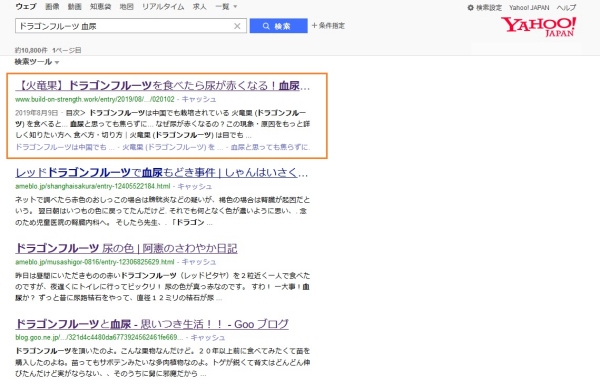
Task: Open the 【火竜果】ドラゴンフルーツ result title
Action: click(163, 85)
